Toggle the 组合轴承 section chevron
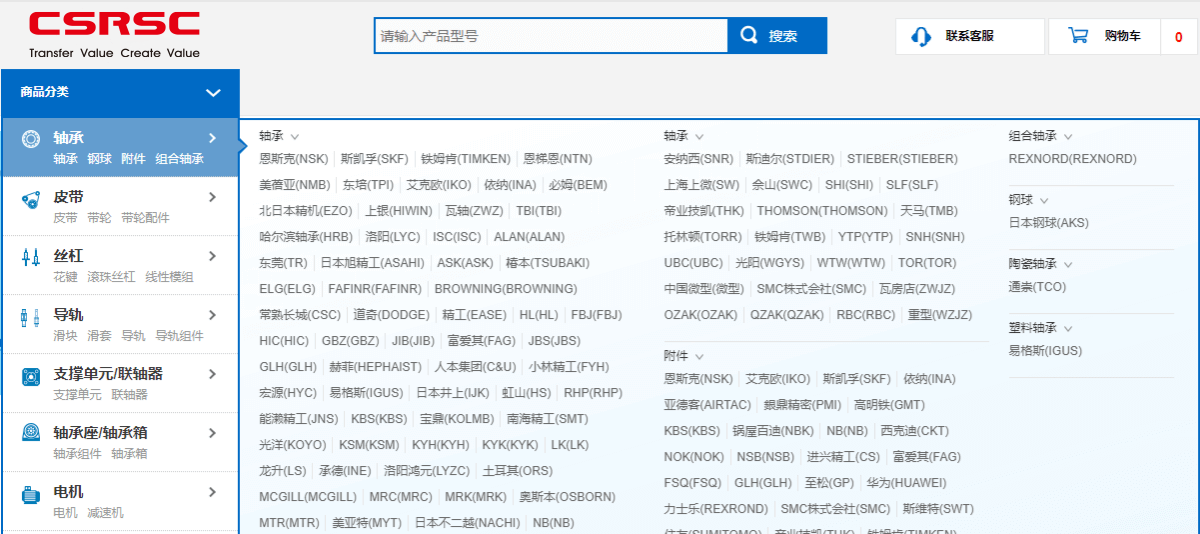 (x=1068, y=137)
